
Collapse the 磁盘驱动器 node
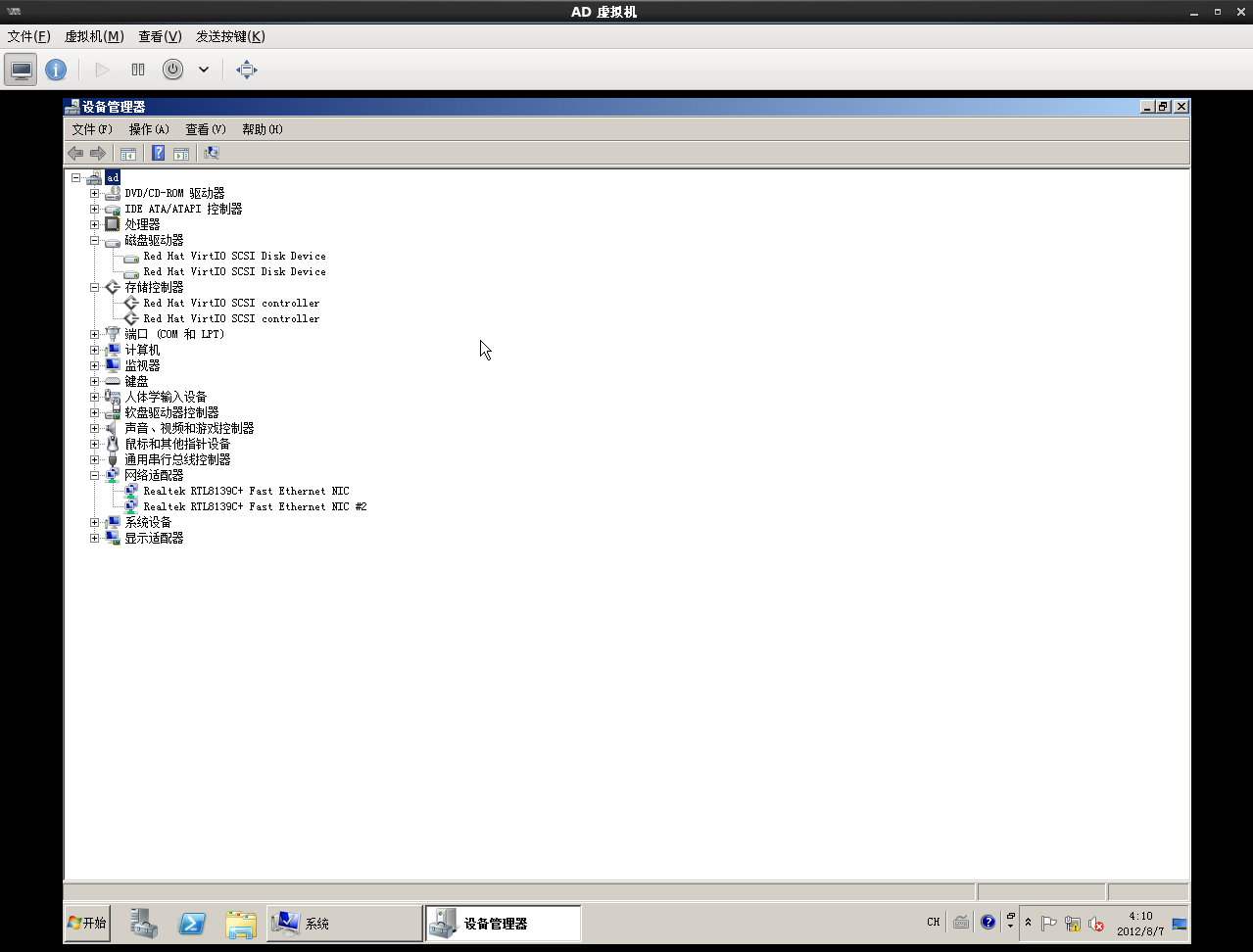[94, 240]
